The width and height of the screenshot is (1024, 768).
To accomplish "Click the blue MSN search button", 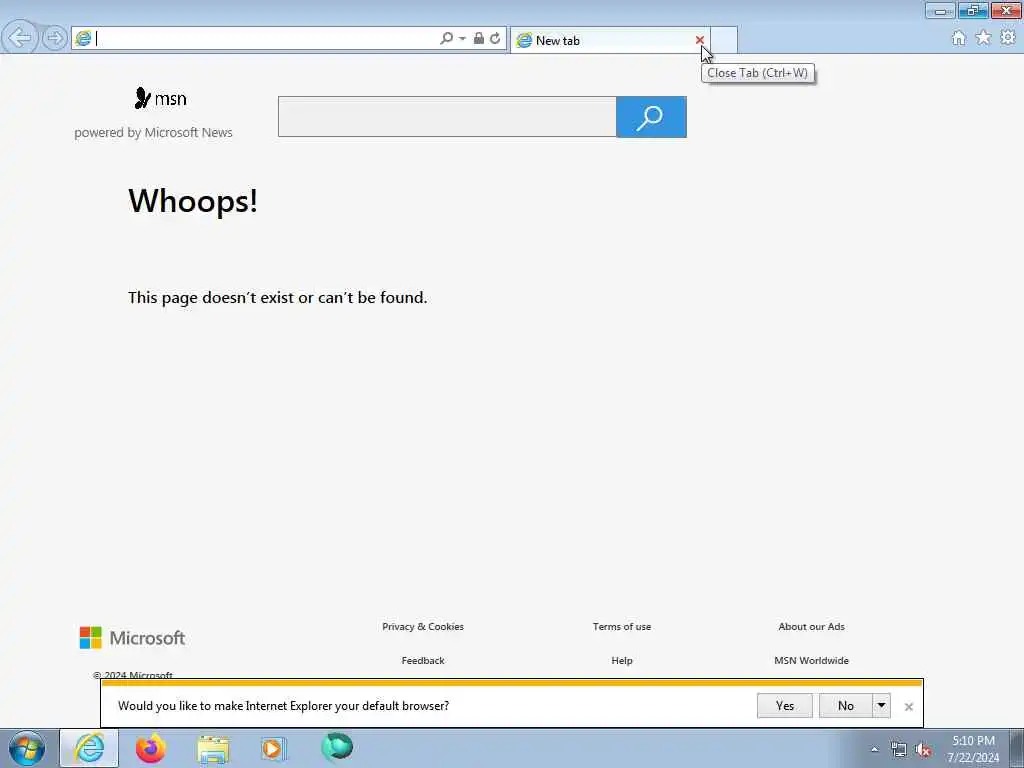I will click(x=651, y=117).
